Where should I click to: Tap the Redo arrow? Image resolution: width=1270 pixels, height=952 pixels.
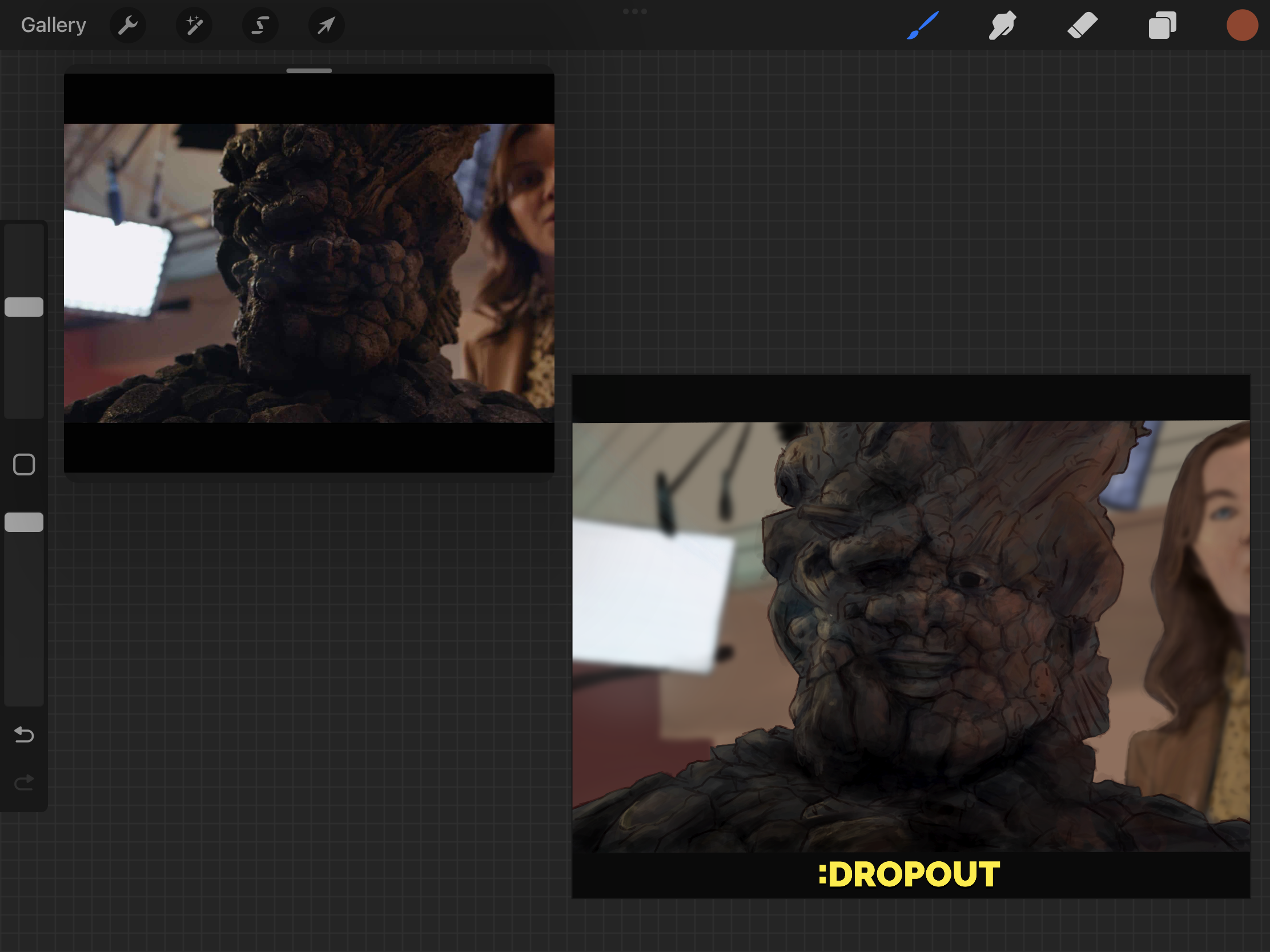coord(24,782)
